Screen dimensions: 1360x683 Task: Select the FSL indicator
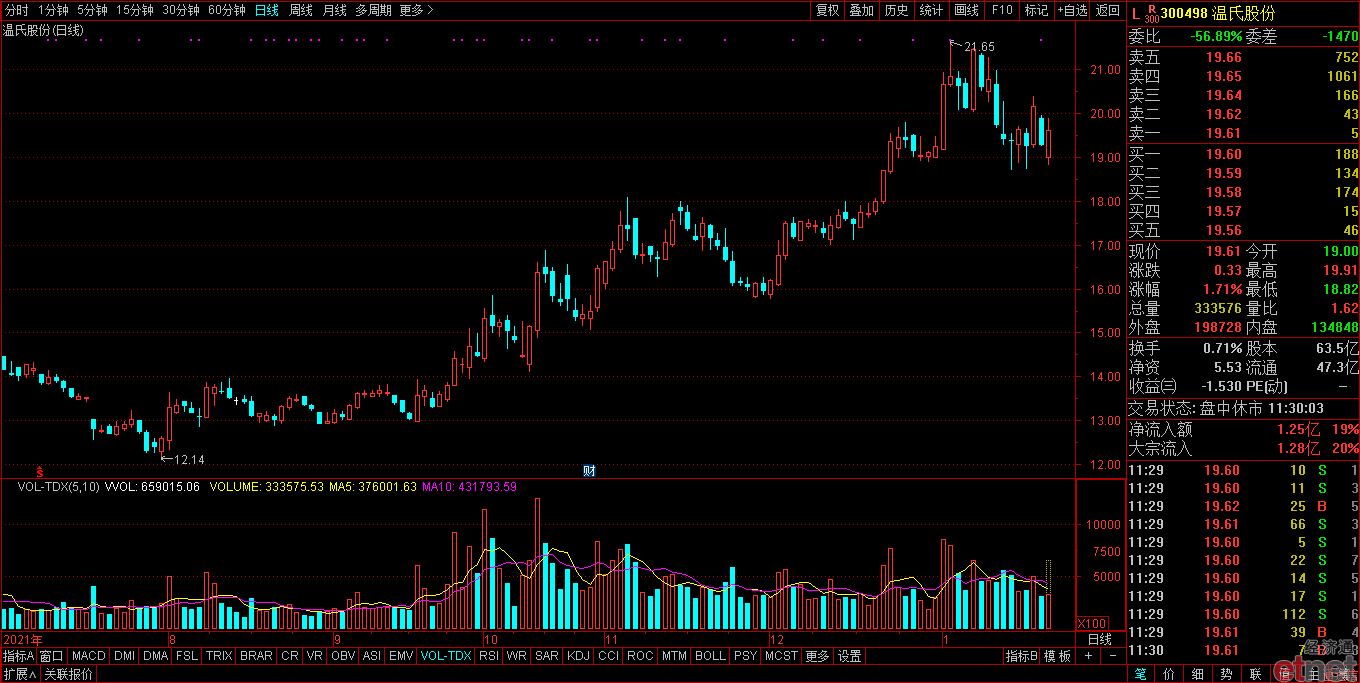[187, 656]
